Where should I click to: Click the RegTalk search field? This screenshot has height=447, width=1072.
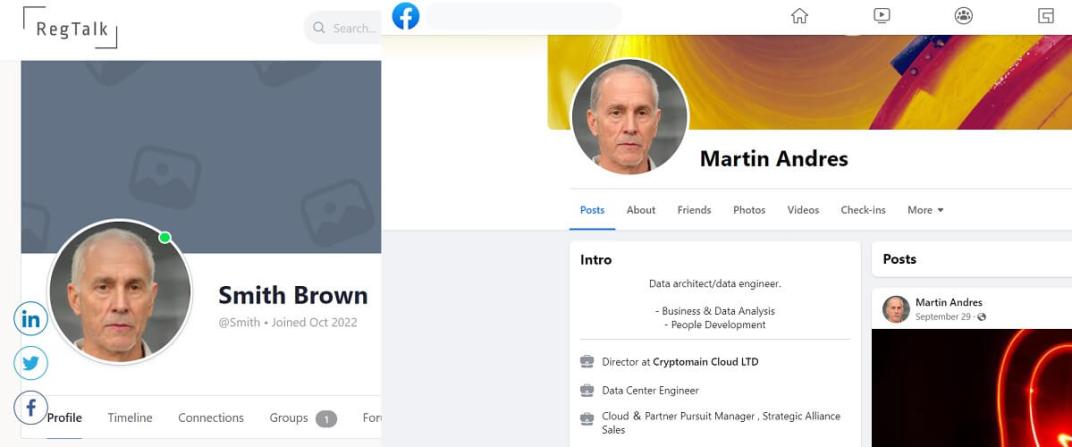point(343,28)
